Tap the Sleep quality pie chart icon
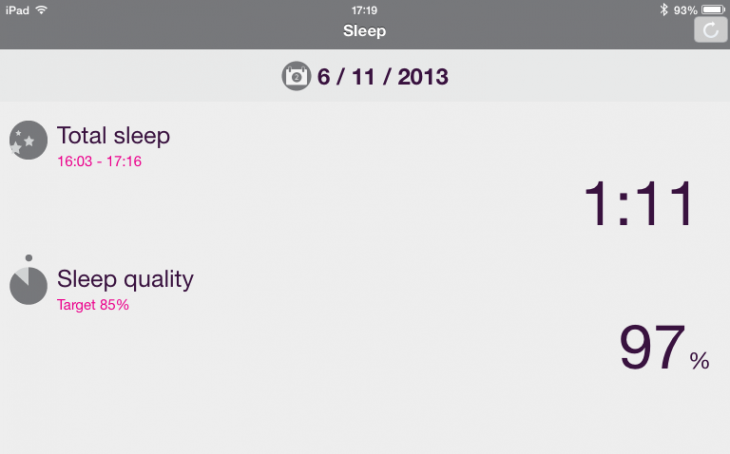Viewport: 730px width, 454px height. 28,284
